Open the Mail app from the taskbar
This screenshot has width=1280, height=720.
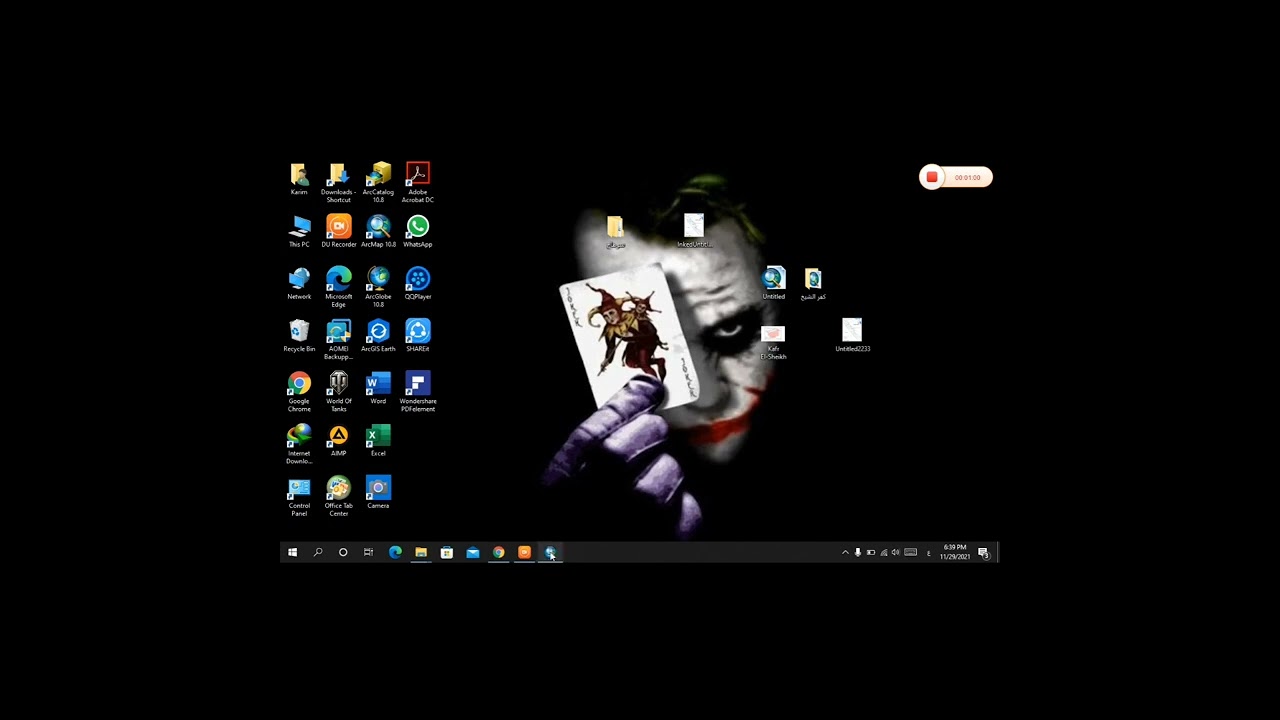point(473,552)
